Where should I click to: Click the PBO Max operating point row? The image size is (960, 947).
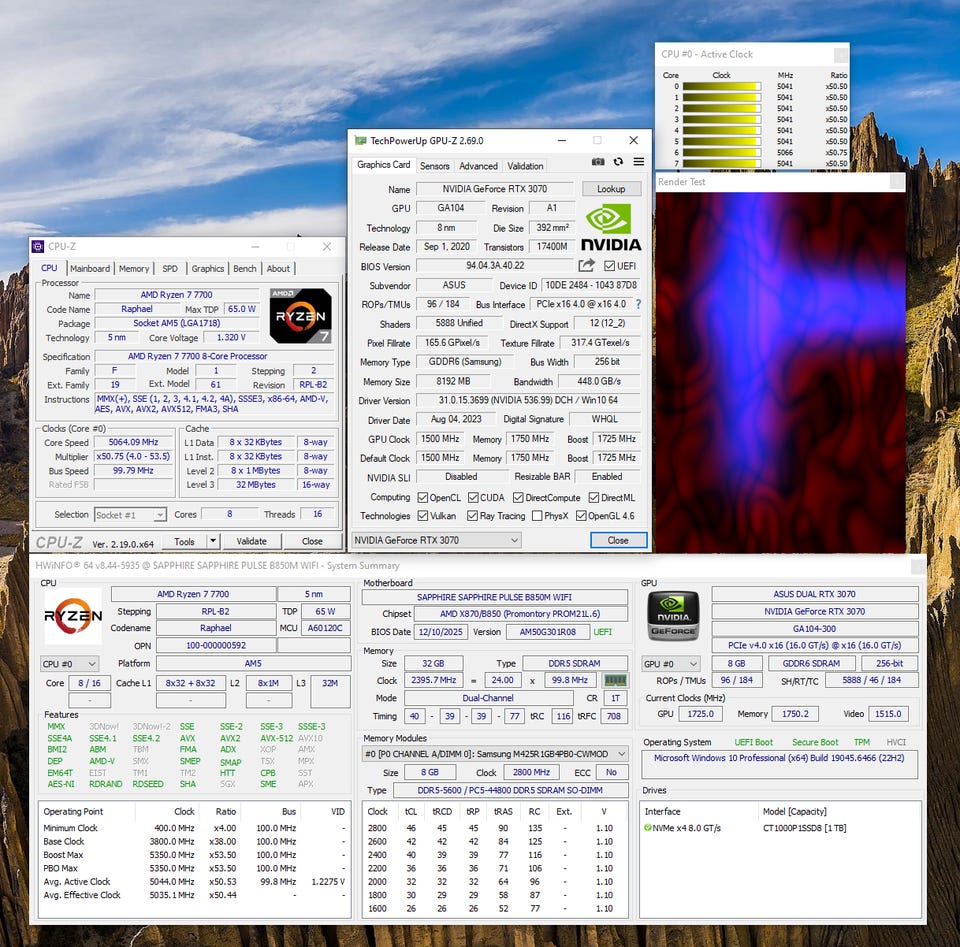click(x=194, y=868)
